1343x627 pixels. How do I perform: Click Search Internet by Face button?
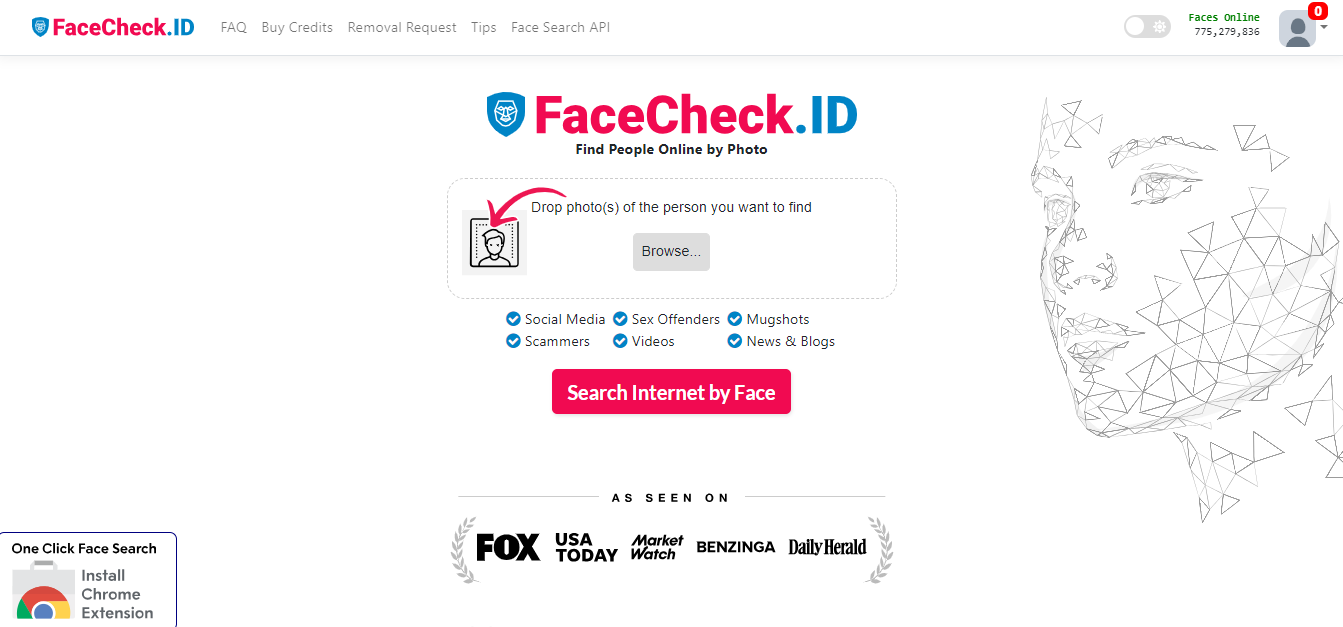tap(671, 392)
